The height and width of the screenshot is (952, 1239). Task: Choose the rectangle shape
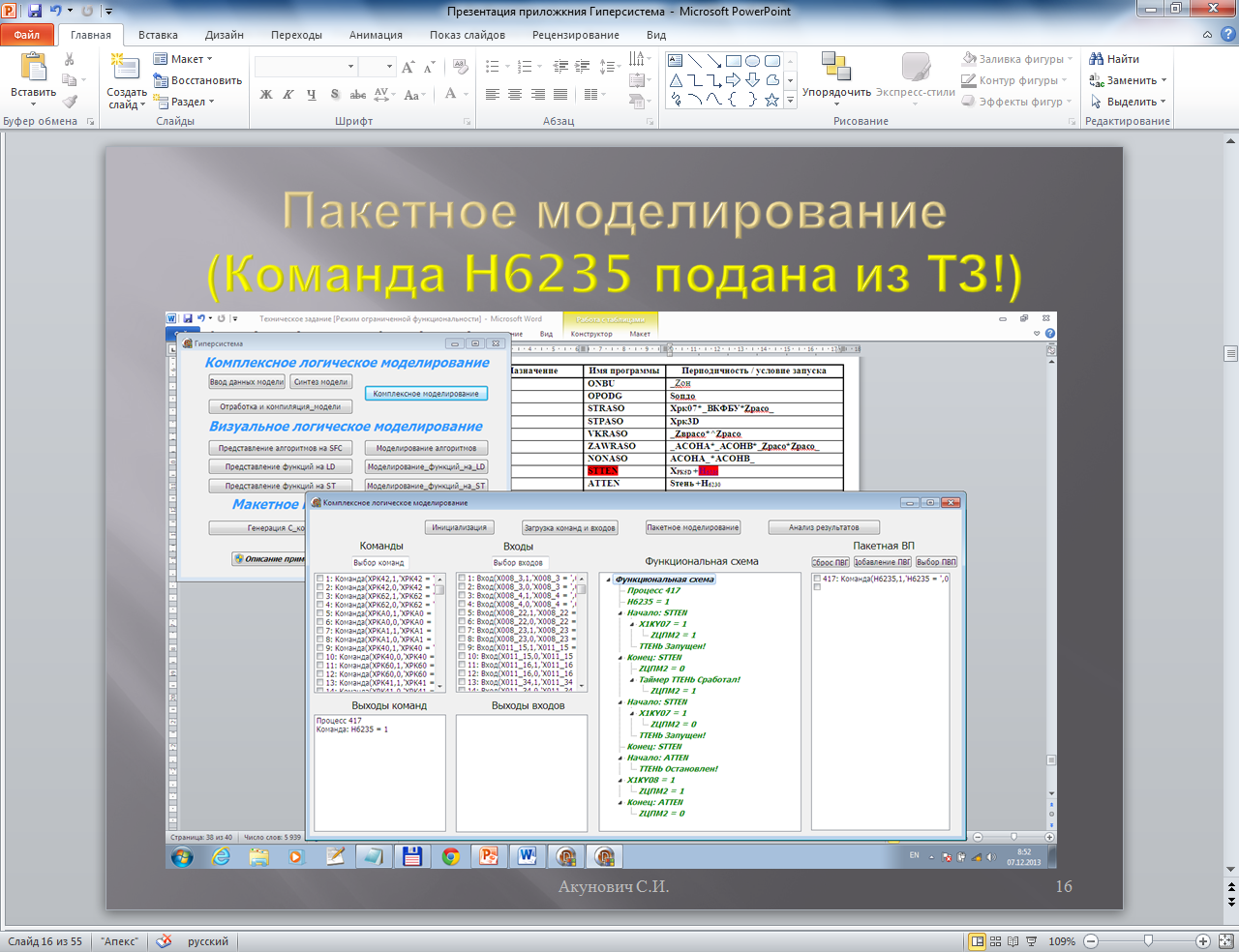point(733,60)
